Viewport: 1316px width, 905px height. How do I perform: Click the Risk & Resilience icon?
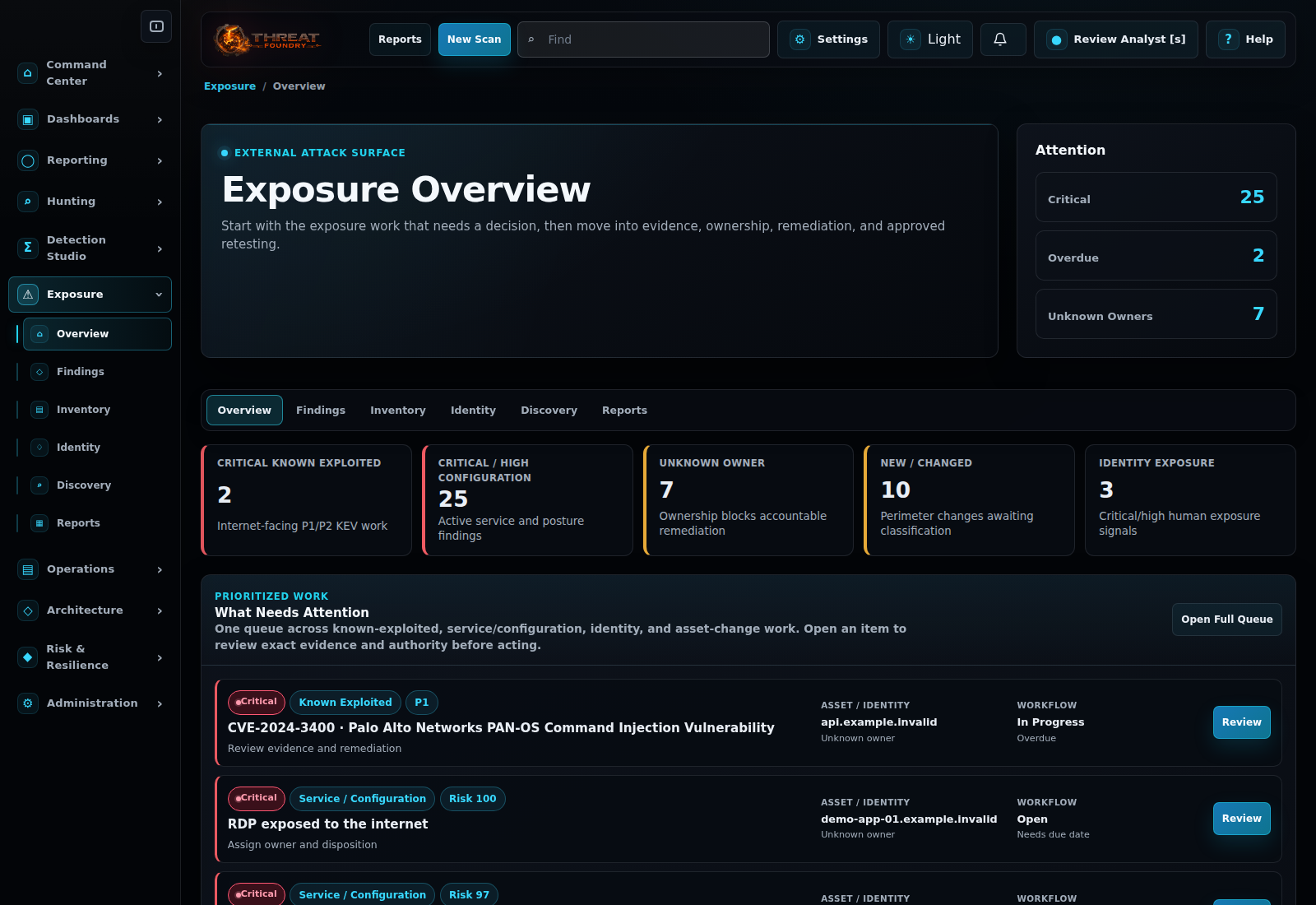(x=28, y=657)
